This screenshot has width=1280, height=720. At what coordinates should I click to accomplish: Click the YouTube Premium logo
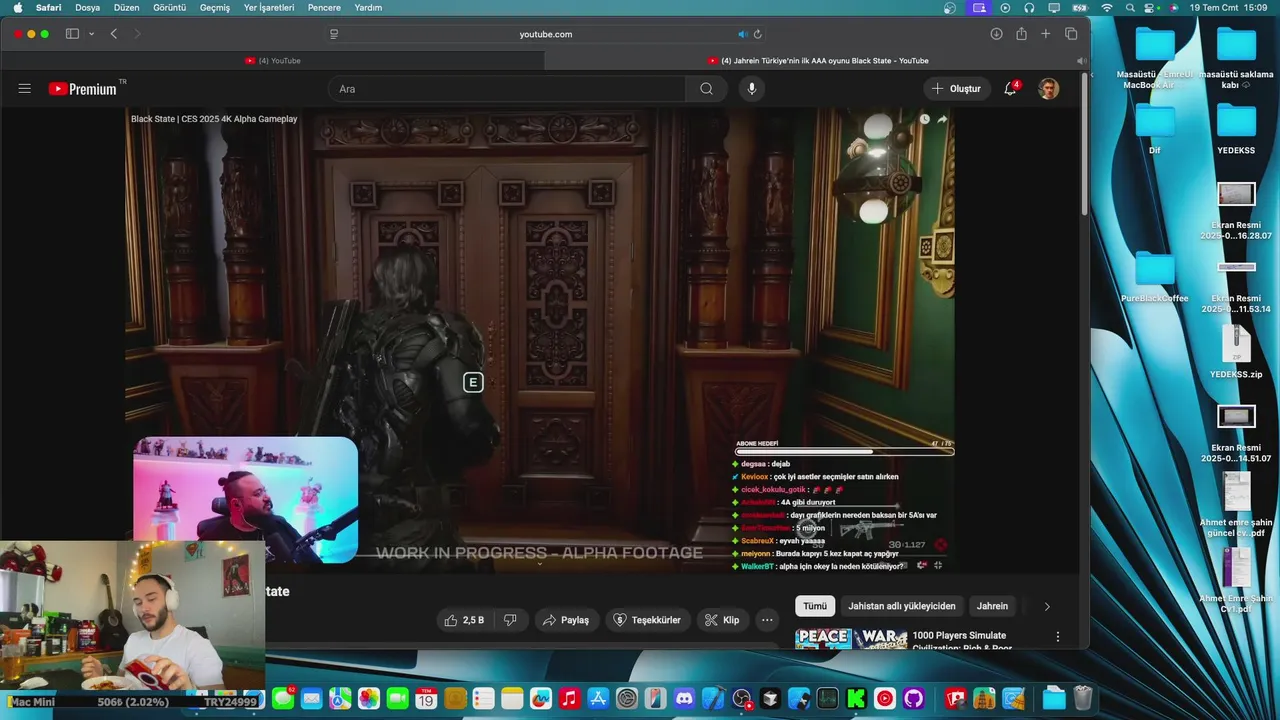coord(83,89)
